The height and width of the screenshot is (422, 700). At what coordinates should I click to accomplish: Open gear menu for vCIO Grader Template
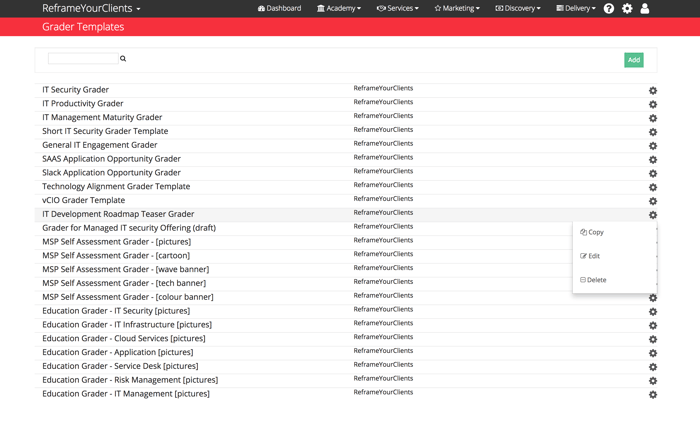(x=653, y=201)
